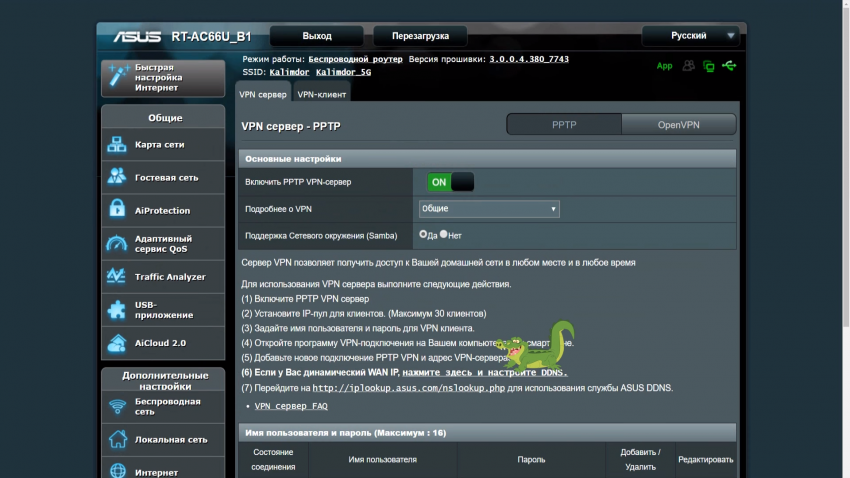The width and height of the screenshot is (850, 478).
Task: Open the Беспроводной роутер mode link
Action: click(356, 59)
